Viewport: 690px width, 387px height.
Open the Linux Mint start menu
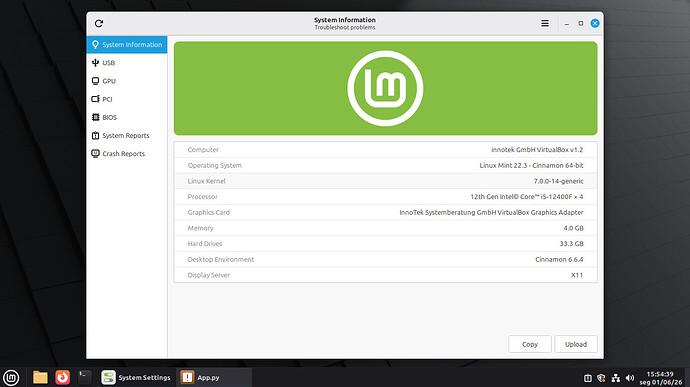tap(11, 377)
